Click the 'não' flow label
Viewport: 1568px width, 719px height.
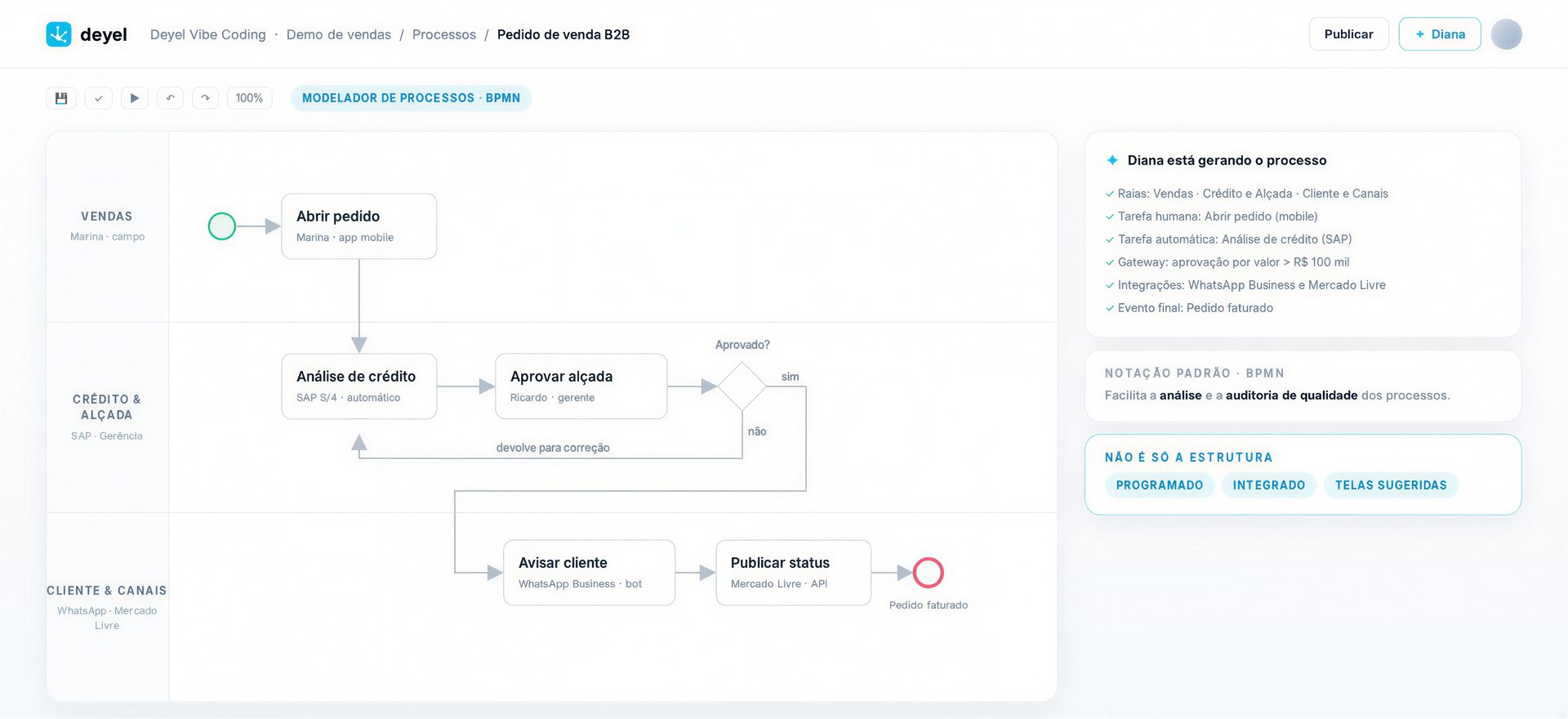[757, 431]
